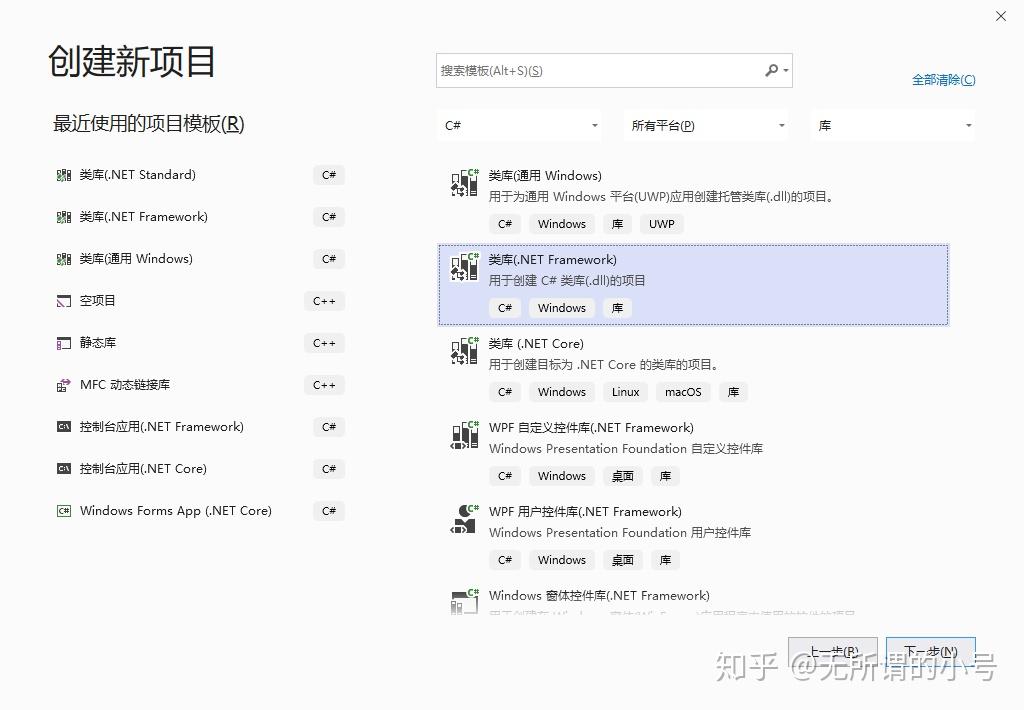Screen dimensions: 1024x710
Task: Click the Windows Forms App (.NET Core) icon
Action: point(62,510)
